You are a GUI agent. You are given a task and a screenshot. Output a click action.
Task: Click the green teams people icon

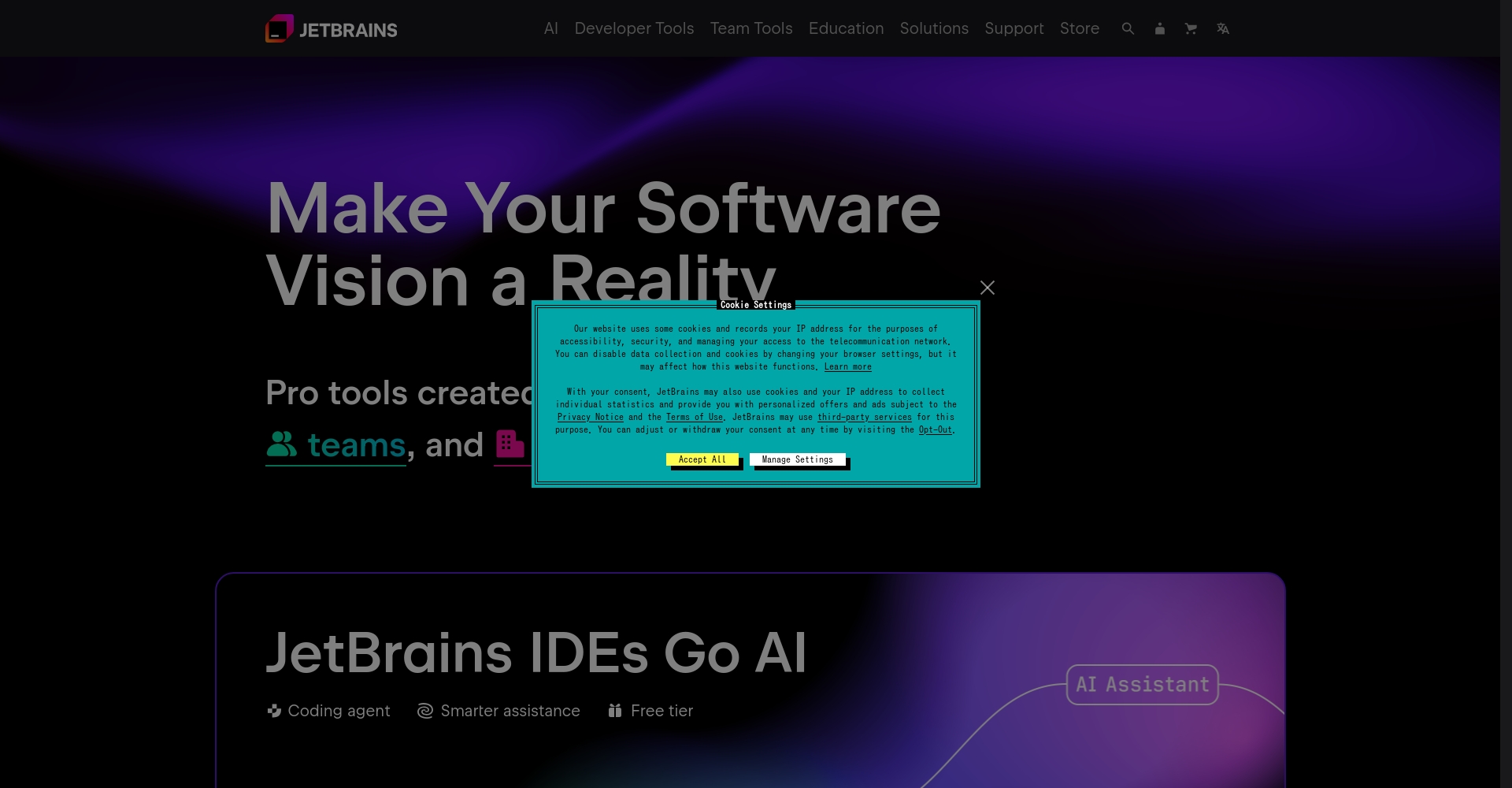(x=281, y=444)
